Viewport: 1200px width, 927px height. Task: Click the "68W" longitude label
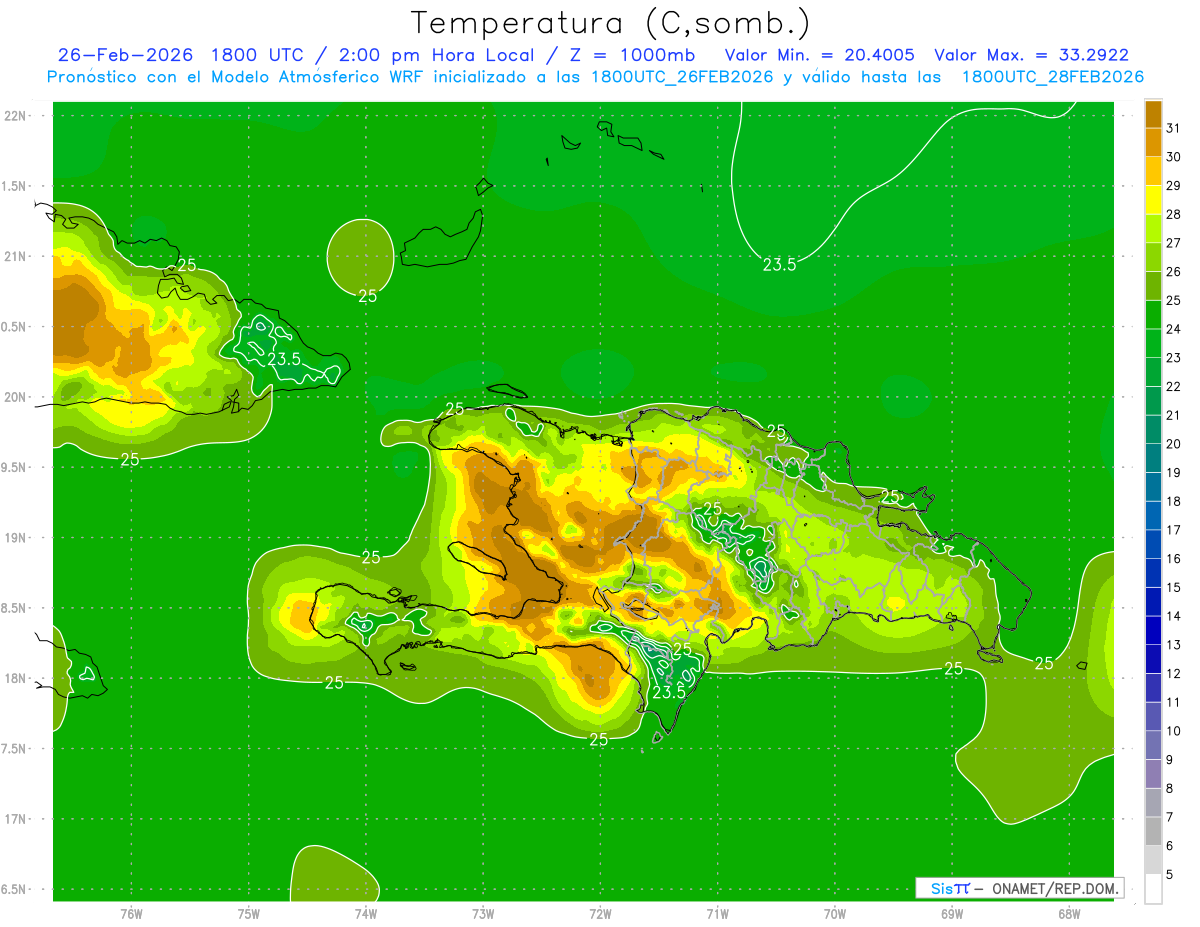(x=1069, y=914)
